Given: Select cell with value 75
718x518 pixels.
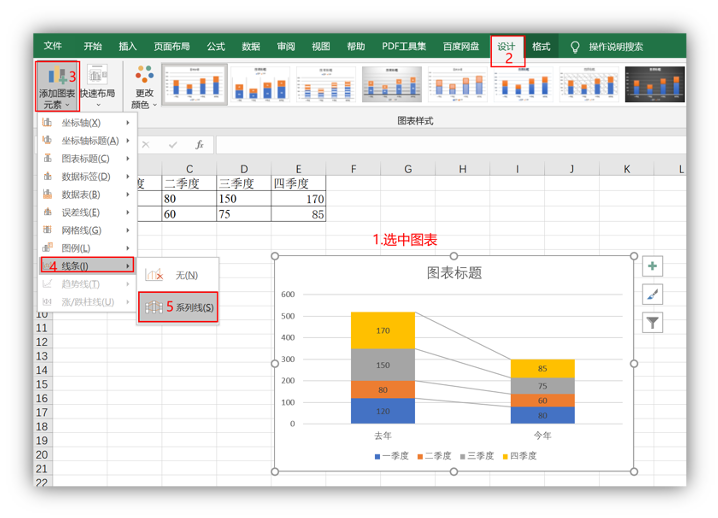Looking at the screenshot, I should pos(244,214).
